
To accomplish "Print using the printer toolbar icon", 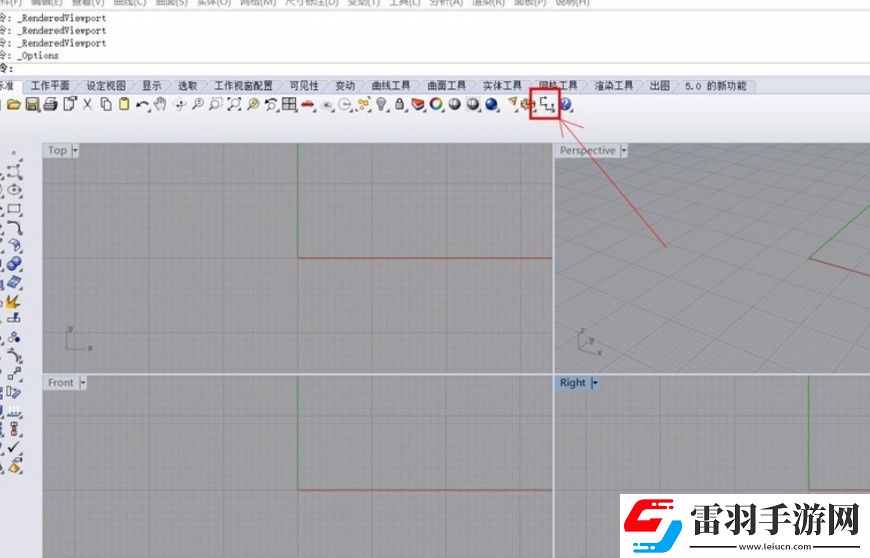I will 50,104.
